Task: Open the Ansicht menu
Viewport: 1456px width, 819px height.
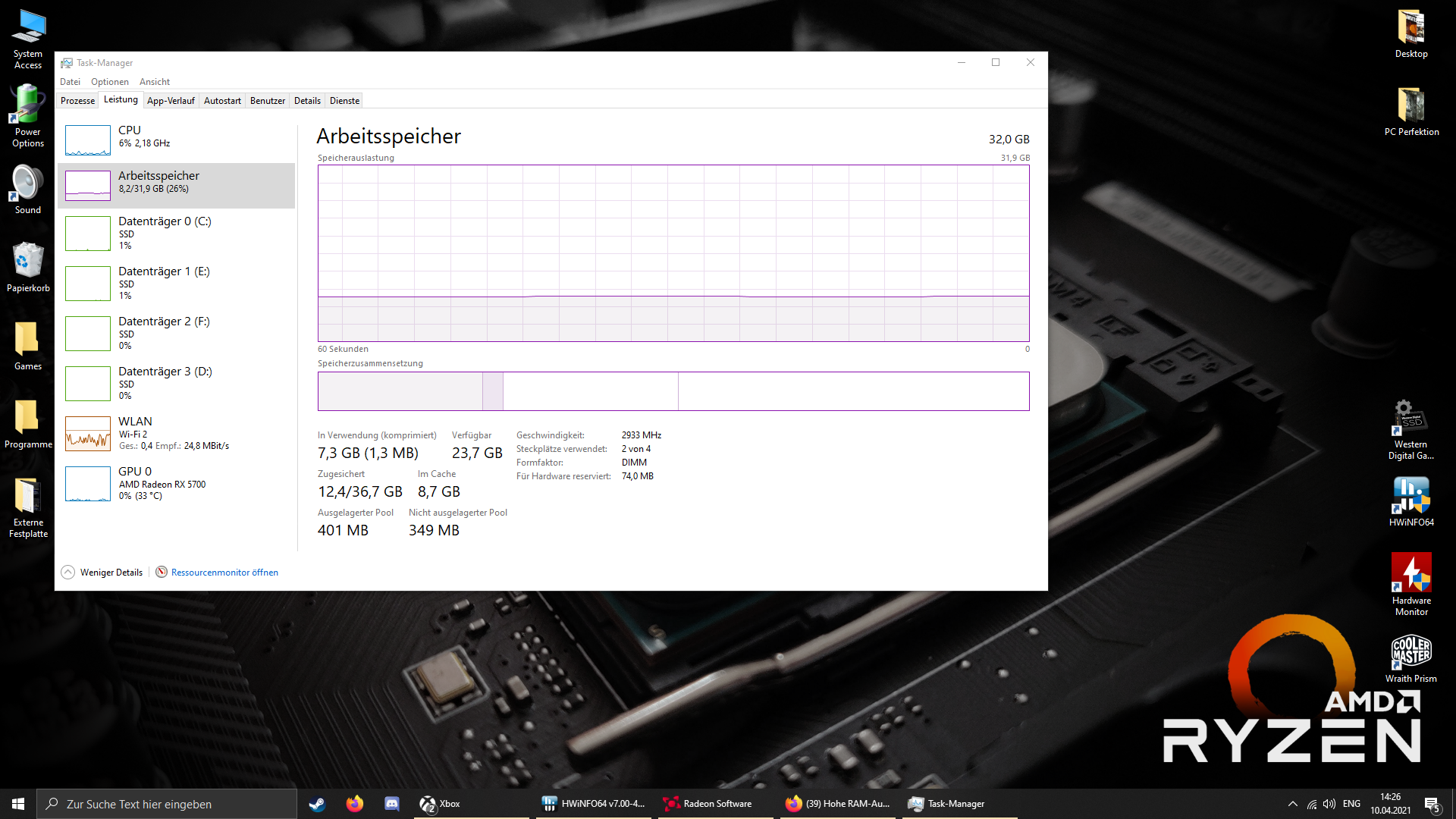Action: [155, 82]
